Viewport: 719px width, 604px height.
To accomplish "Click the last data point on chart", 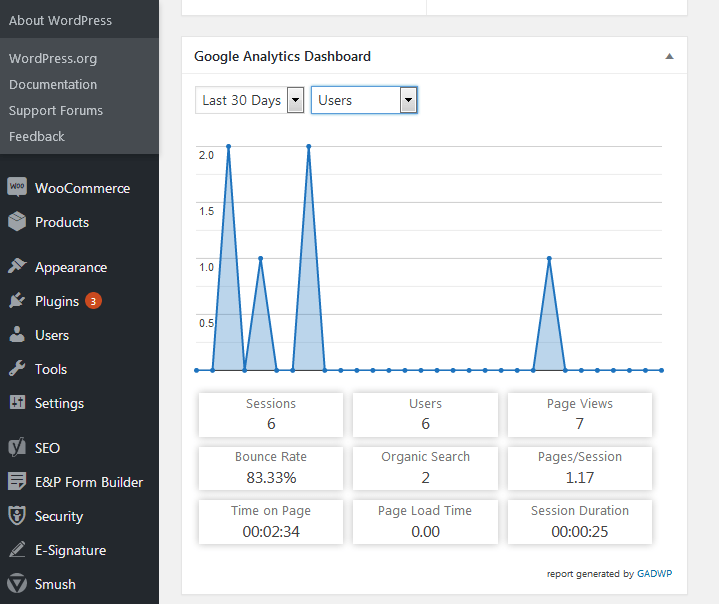I will [x=661, y=370].
